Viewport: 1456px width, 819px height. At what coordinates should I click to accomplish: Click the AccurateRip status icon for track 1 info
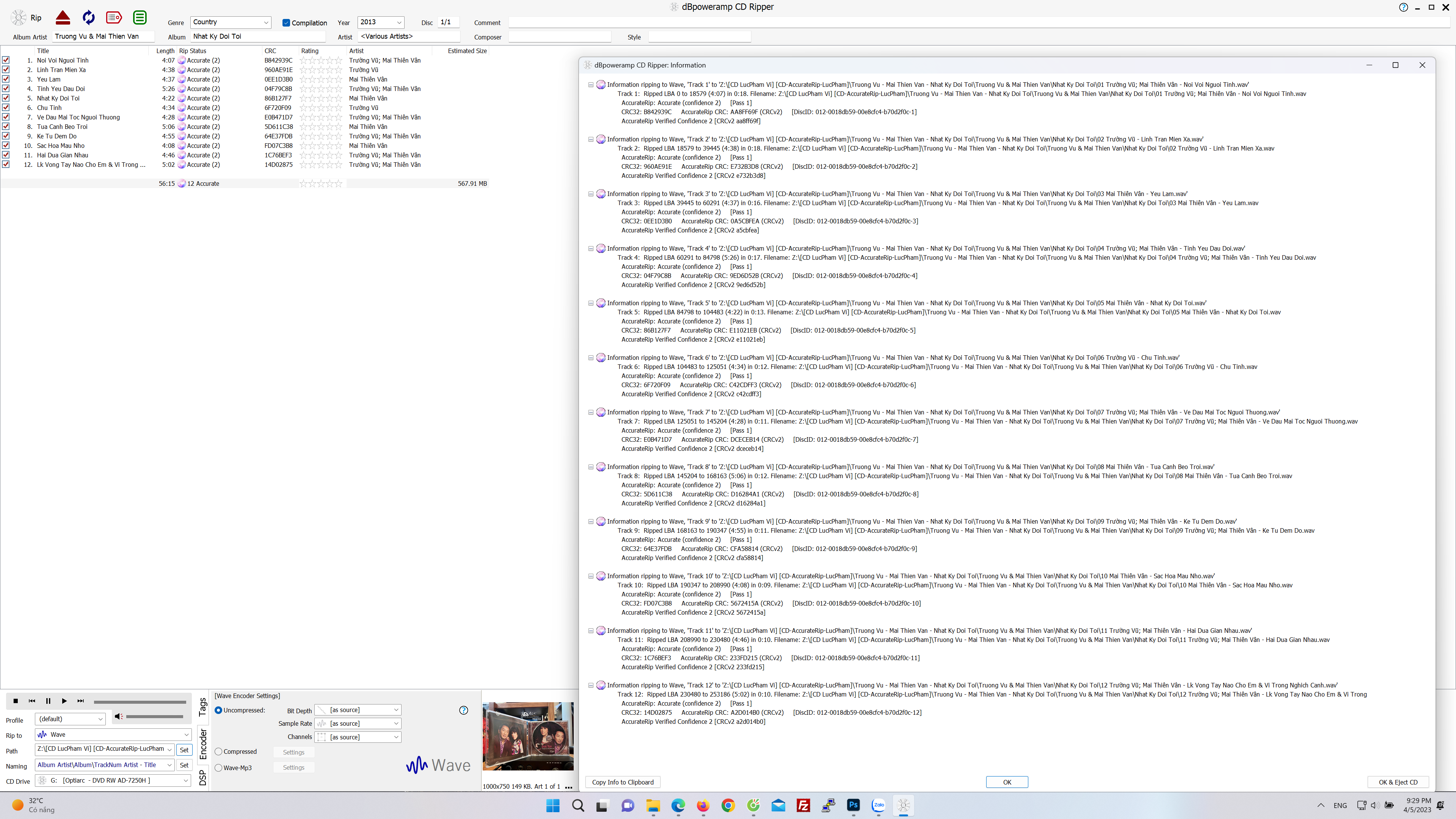pos(182,61)
